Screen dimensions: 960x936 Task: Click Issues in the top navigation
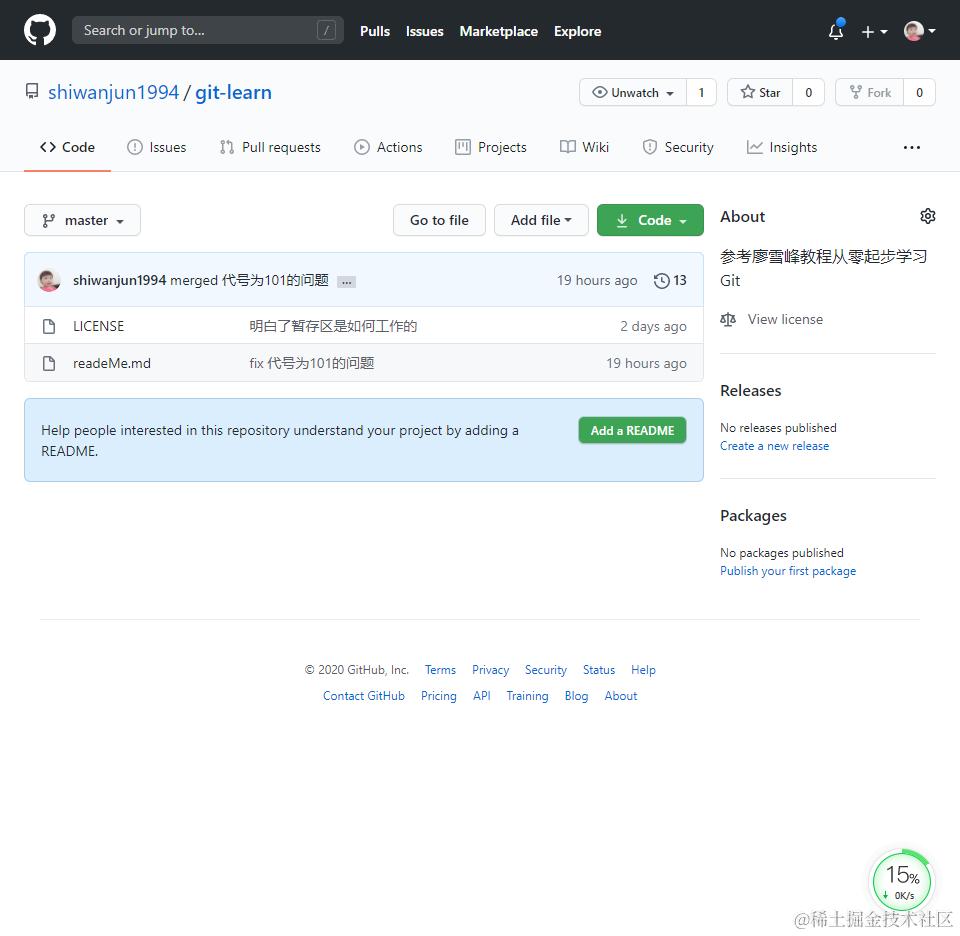click(x=425, y=31)
